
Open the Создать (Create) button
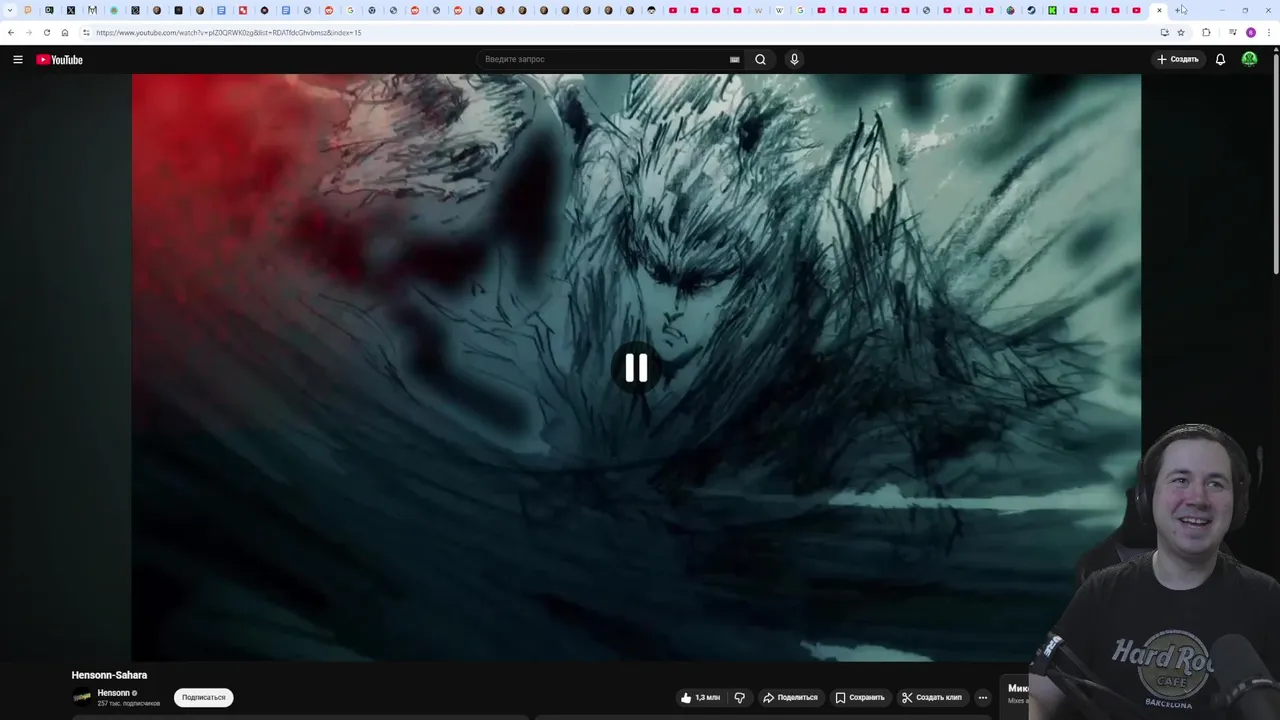pos(1178,59)
